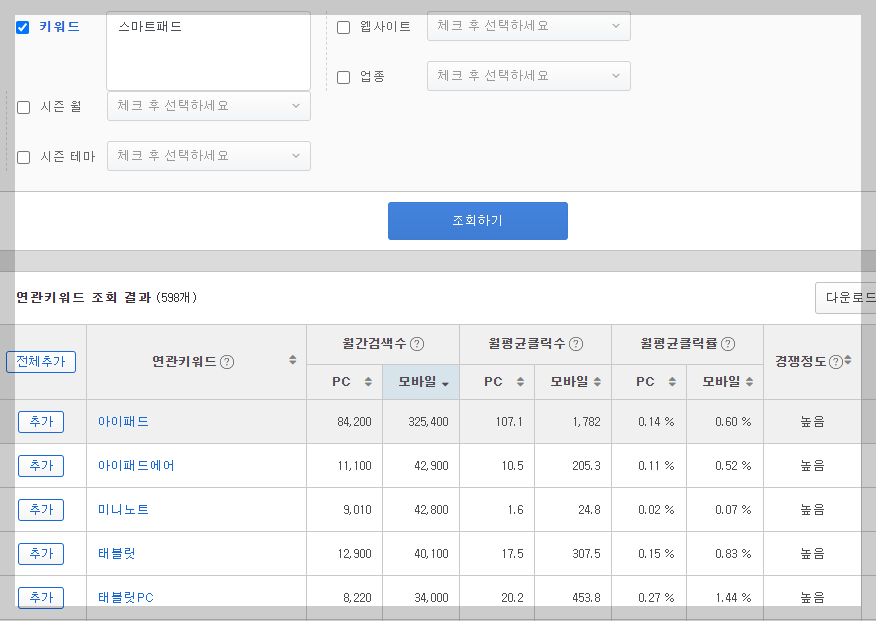Open help icon next to 월평균클릭률

click(x=728, y=344)
